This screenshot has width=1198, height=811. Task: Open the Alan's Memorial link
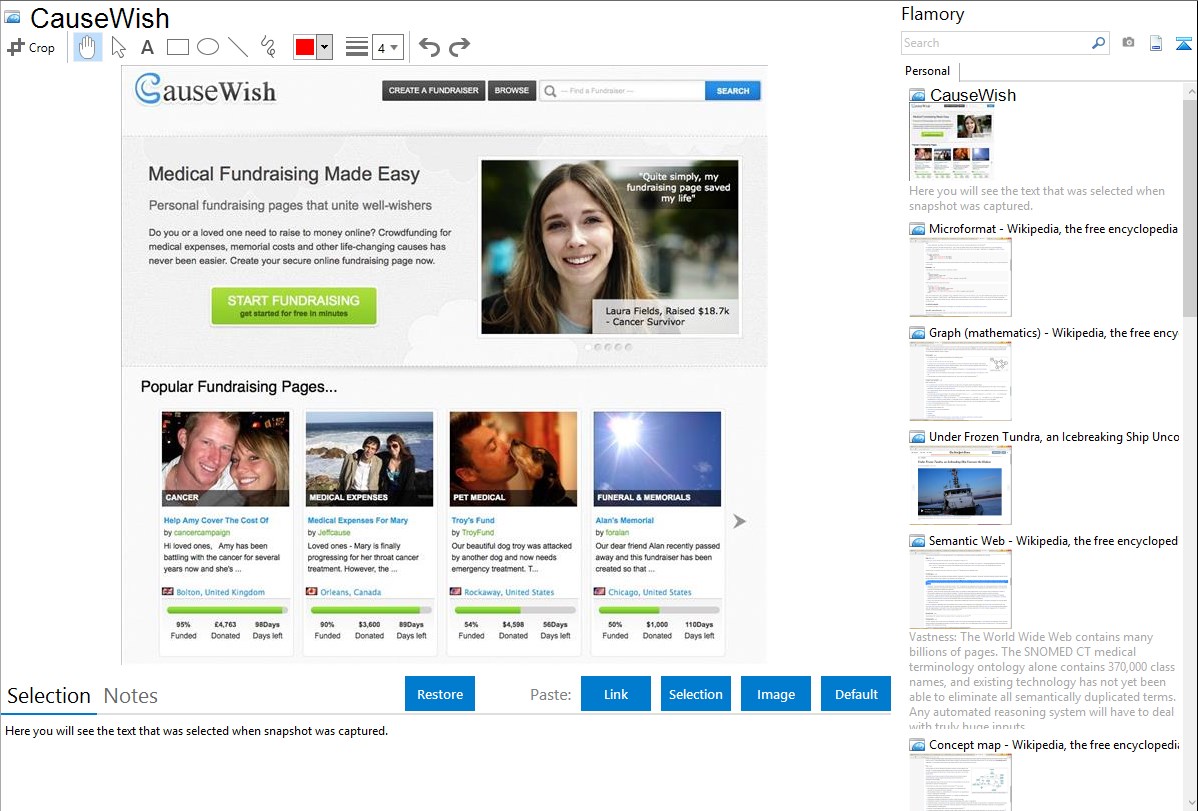(x=624, y=521)
